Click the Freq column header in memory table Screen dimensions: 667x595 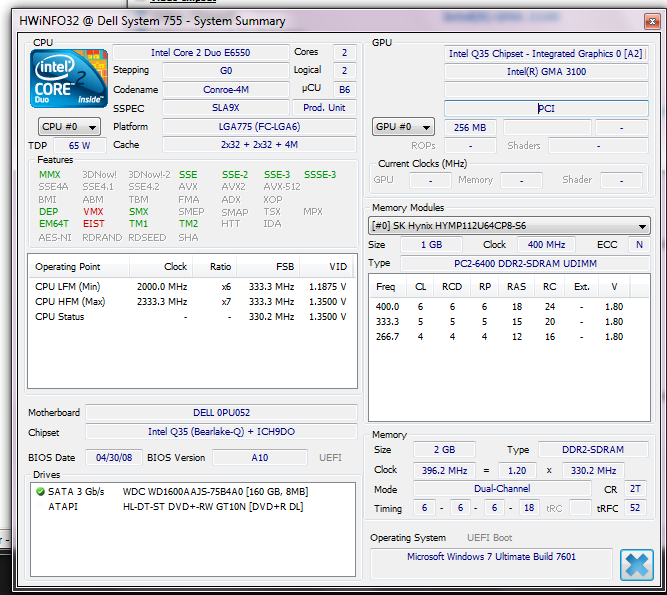tap(386, 287)
